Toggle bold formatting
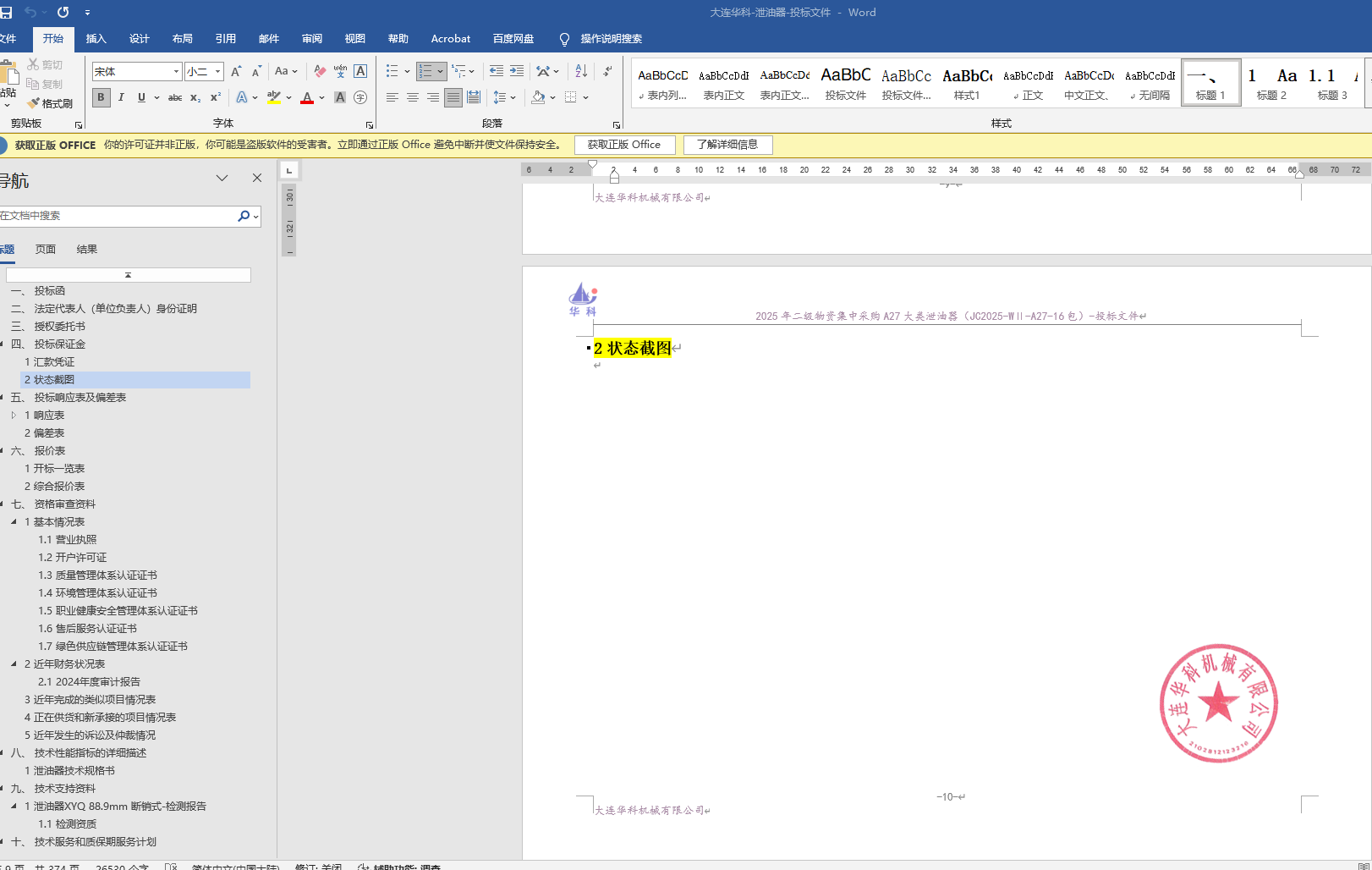Screen dimensions: 1372x870 coord(101,97)
